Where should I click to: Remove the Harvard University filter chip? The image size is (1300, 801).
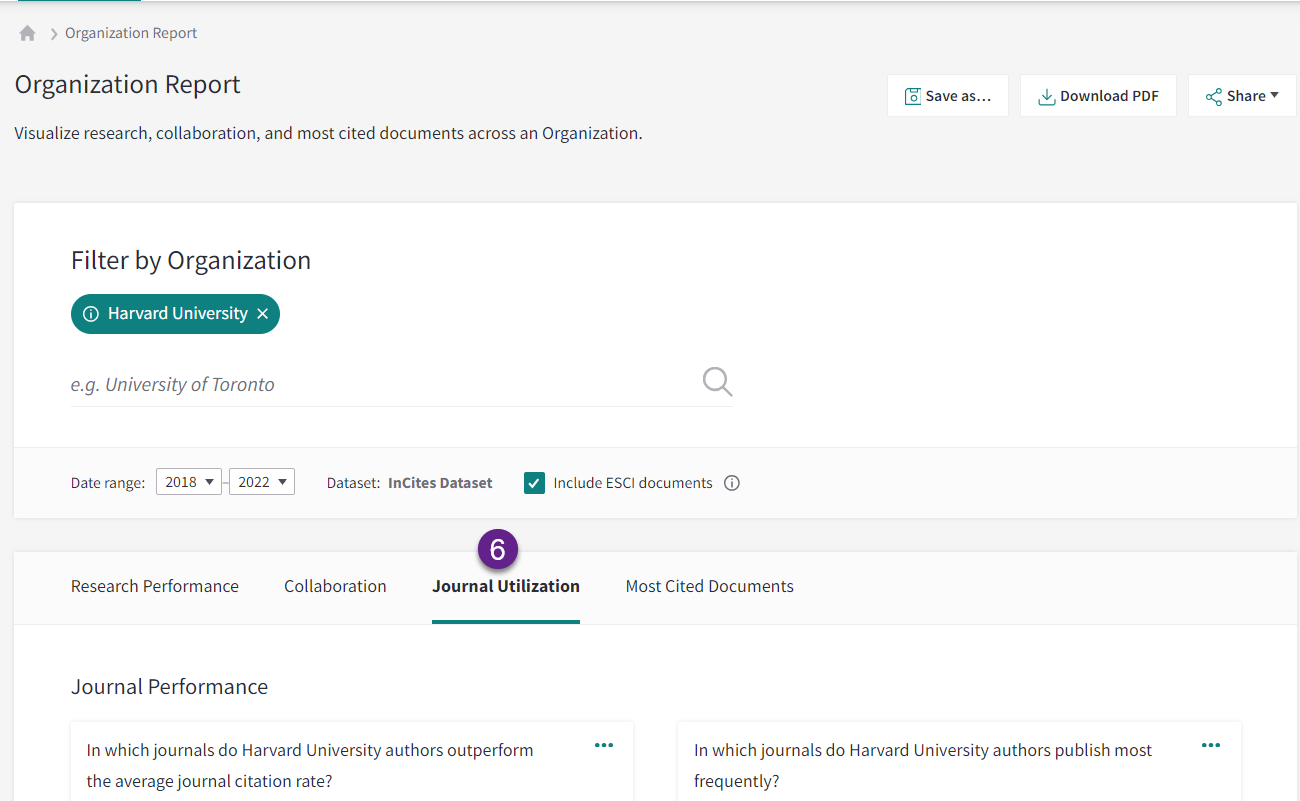(x=262, y=314)
